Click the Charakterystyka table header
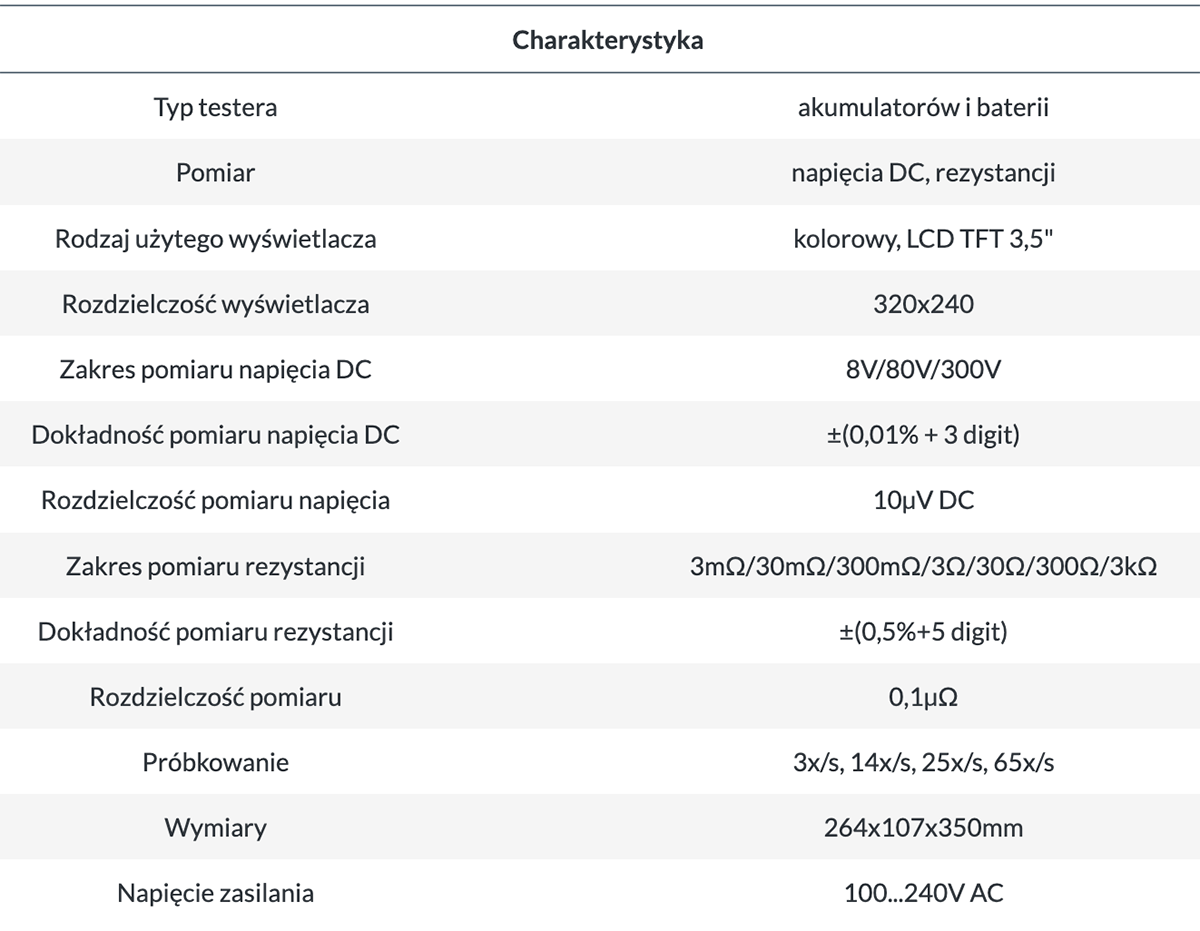Image resolution: width=1200 pixels, height=931 pixels. pyautogui.click(x=607, y=41)
